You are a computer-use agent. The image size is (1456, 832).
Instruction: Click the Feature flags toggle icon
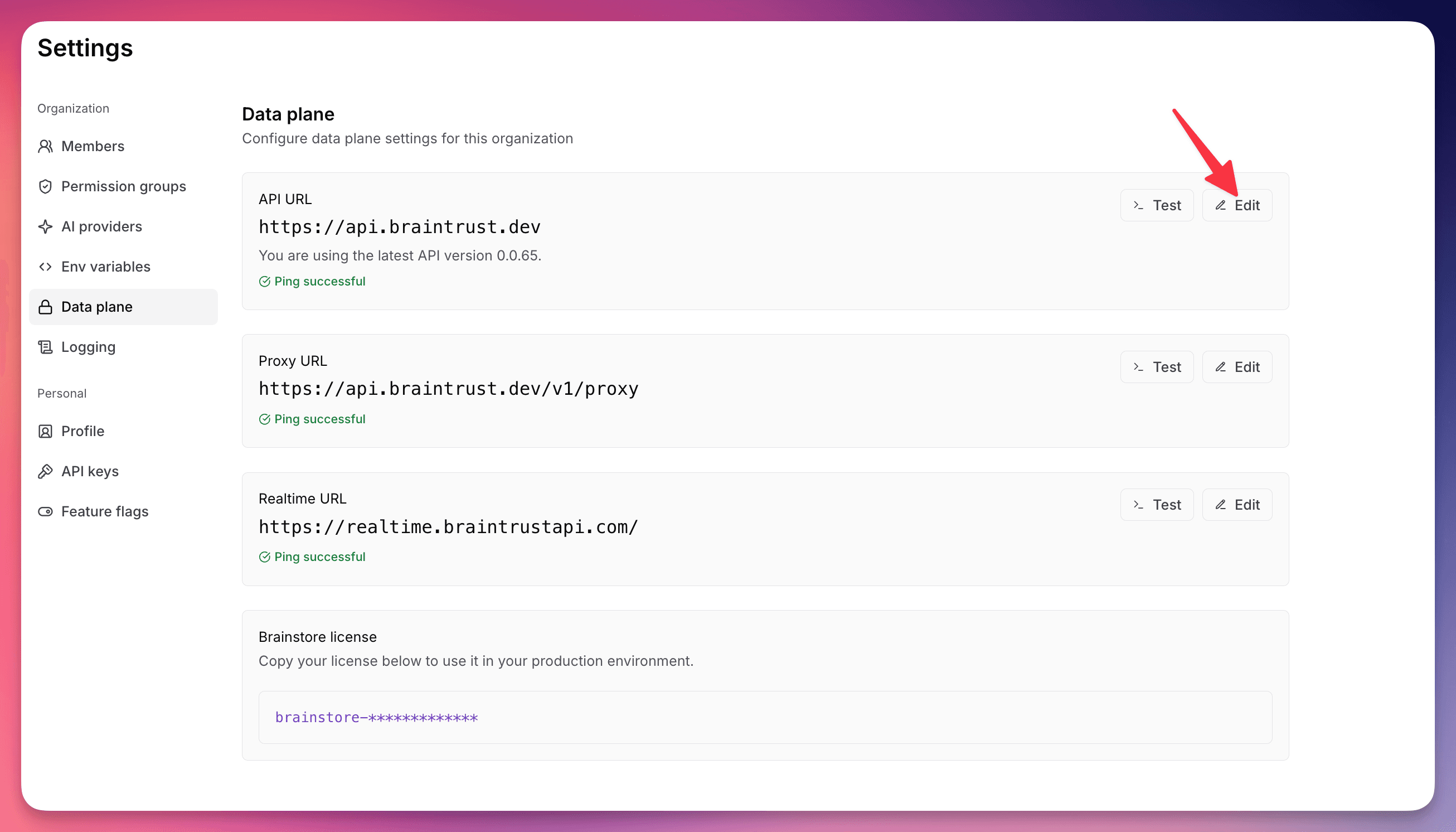pyautogui.click(x=45, y=511)
